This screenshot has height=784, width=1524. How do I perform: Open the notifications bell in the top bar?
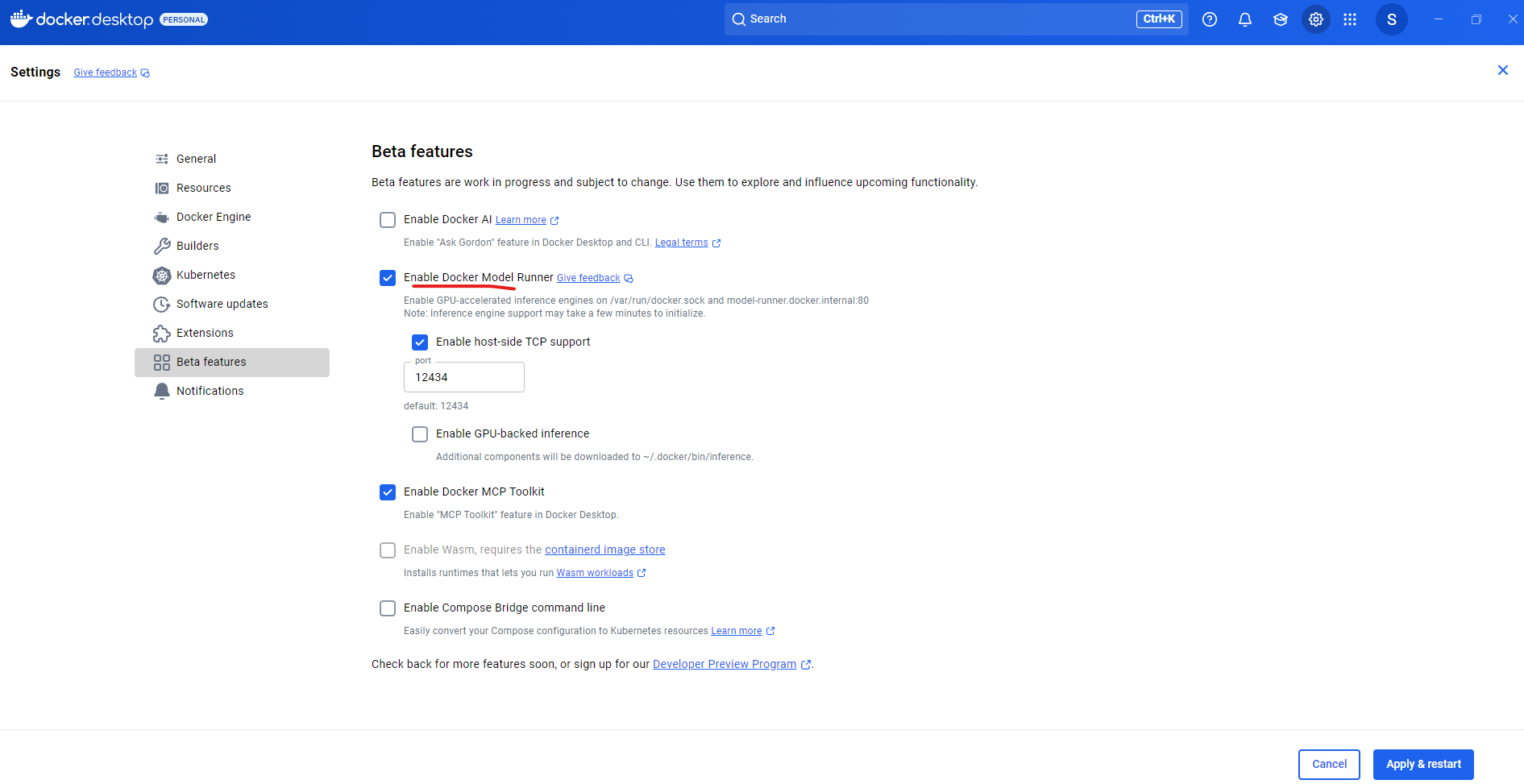coord(1244,19)
